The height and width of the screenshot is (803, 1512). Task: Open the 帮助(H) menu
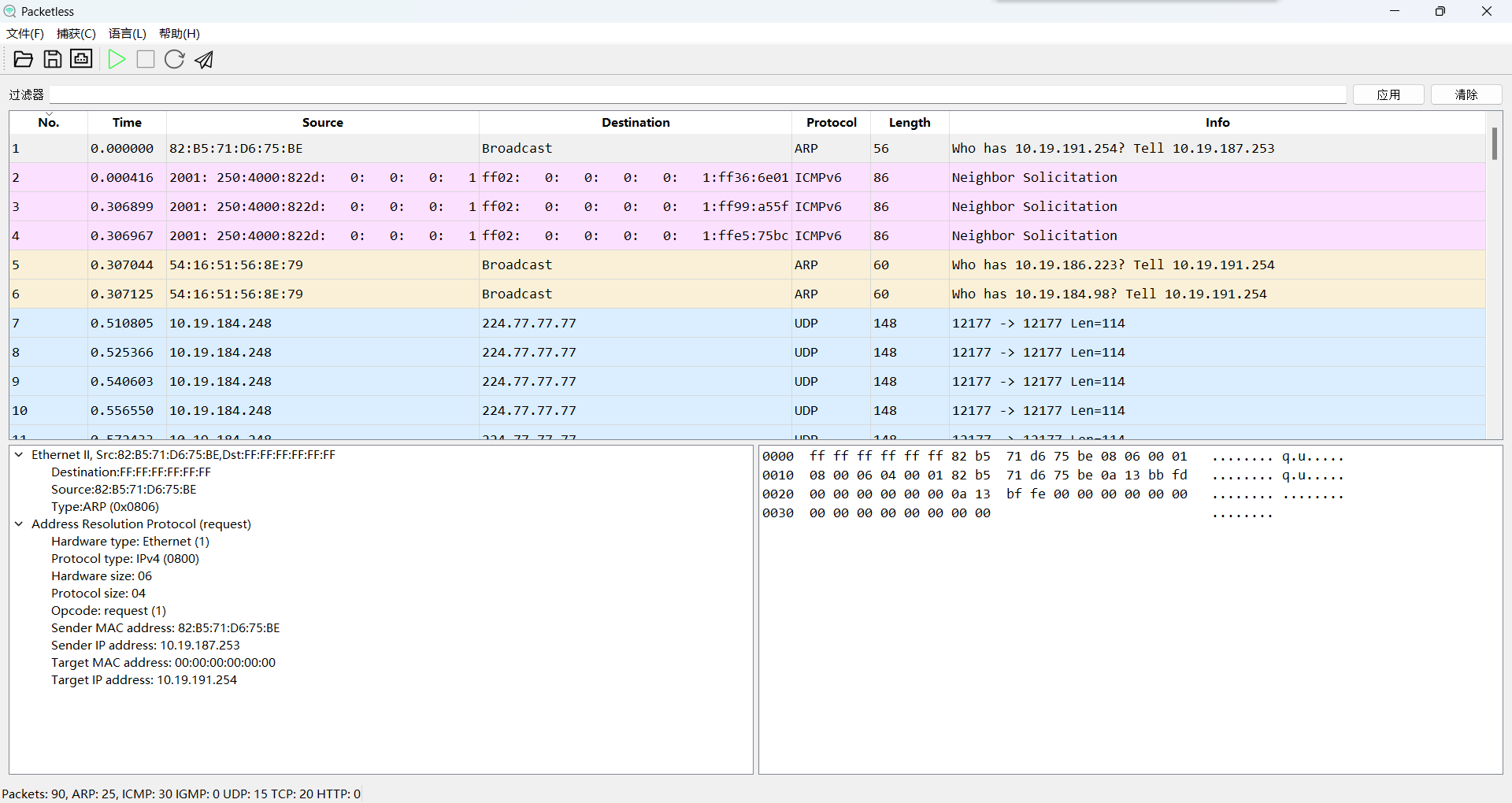pos(179,33)
